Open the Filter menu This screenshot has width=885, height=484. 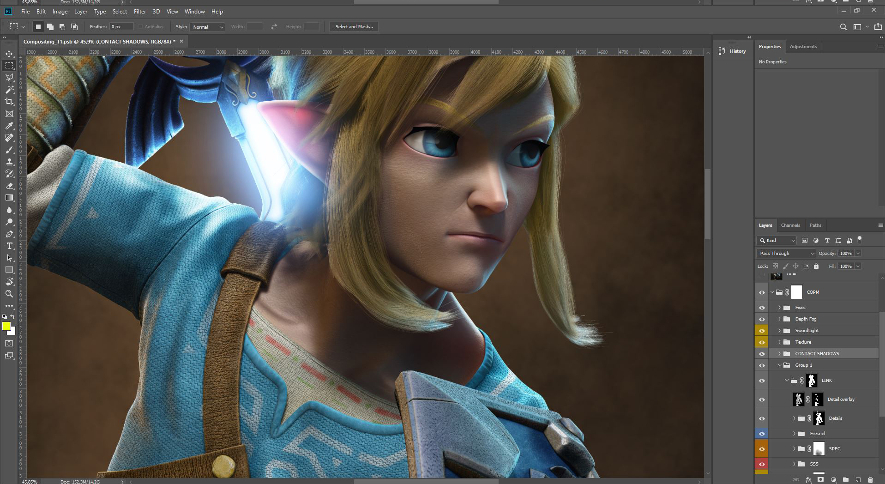(x=139, y=11)
